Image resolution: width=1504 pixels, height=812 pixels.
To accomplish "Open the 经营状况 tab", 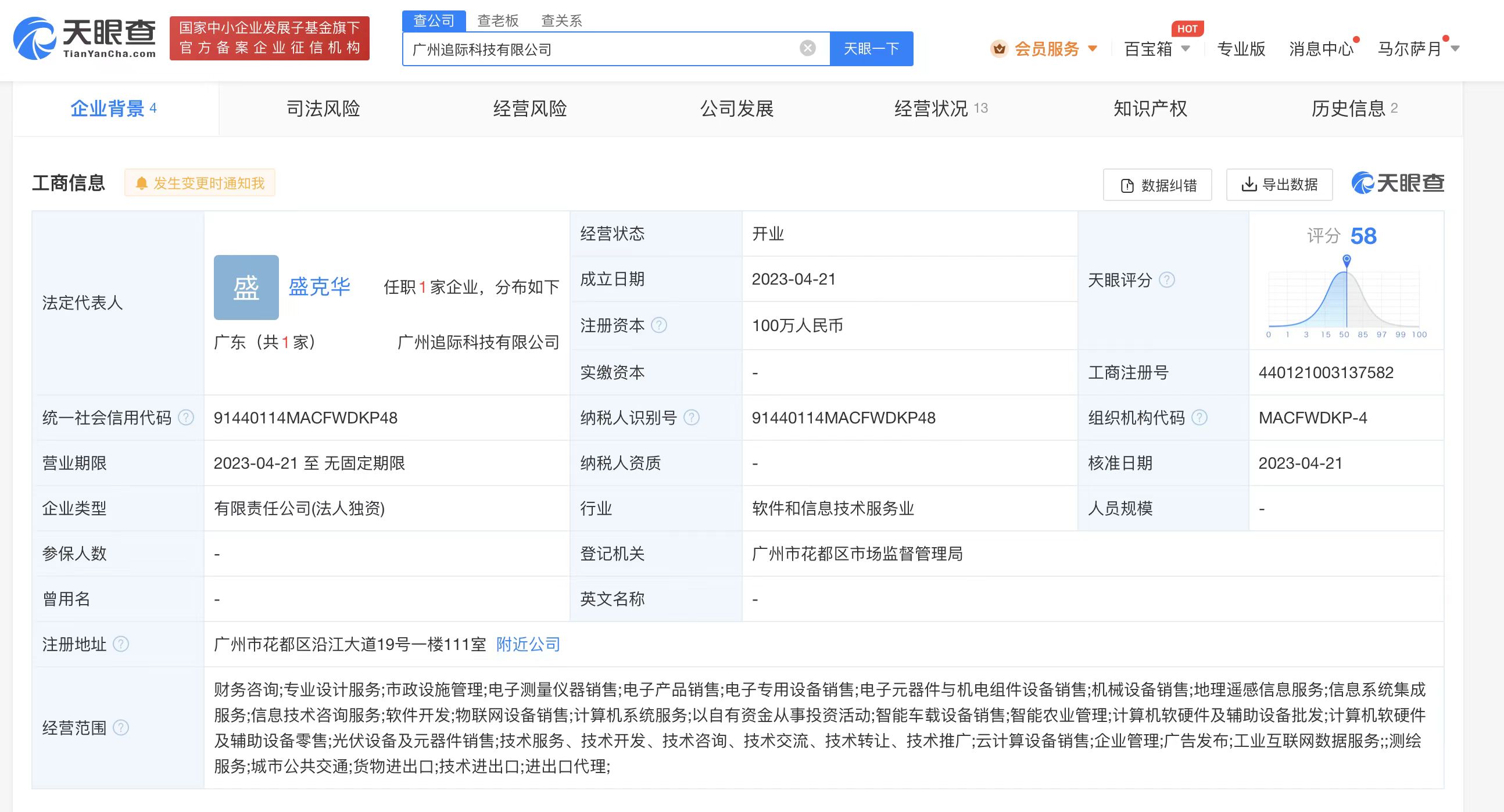I will click(x=941, y=109).
